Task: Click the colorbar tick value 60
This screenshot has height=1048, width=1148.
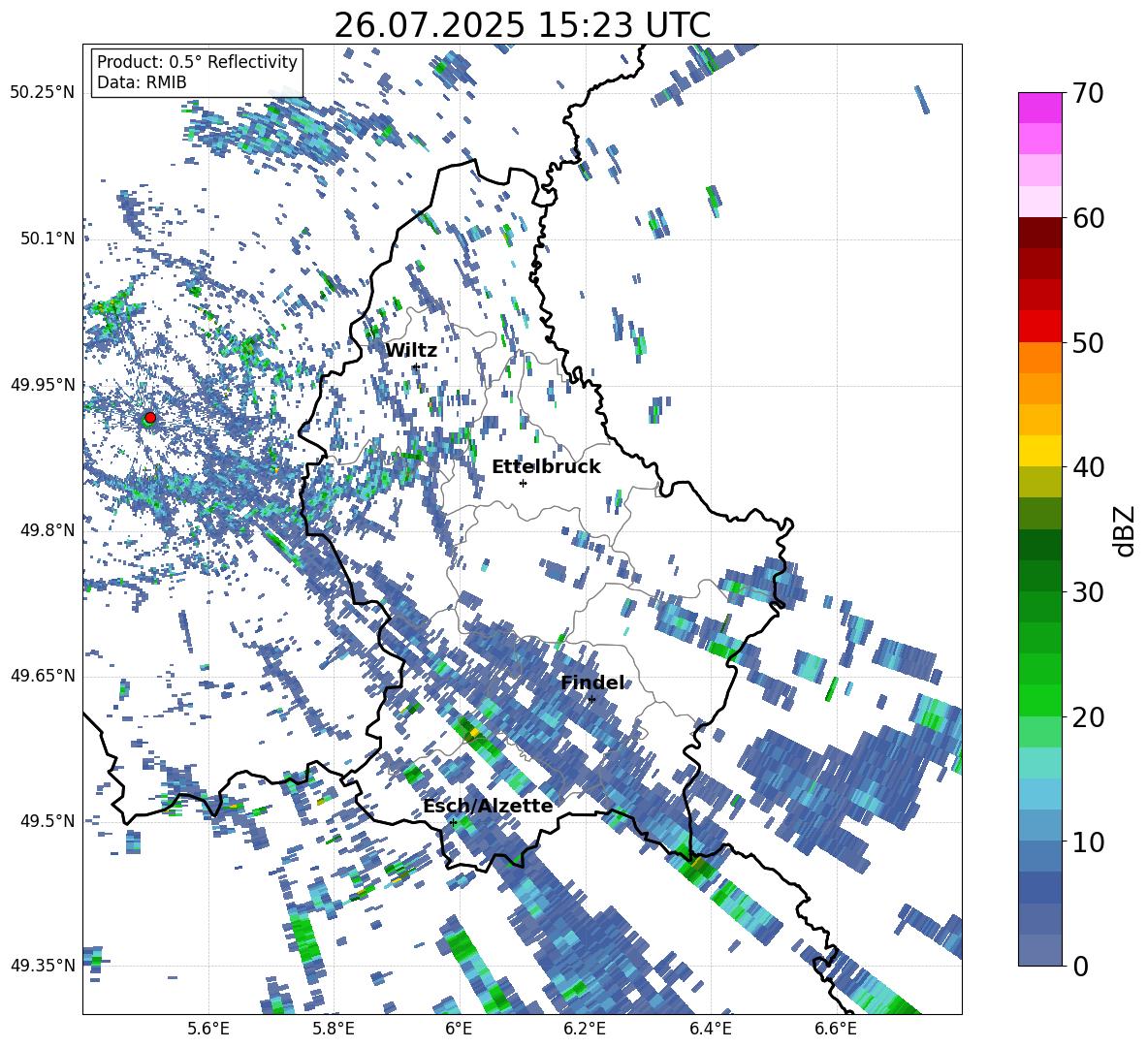Action: 1088,218
